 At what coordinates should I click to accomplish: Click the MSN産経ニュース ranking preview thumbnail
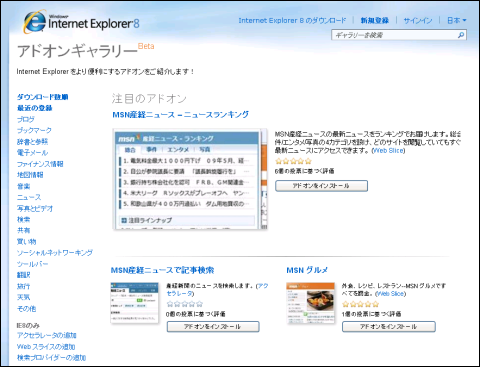[190, 179]
